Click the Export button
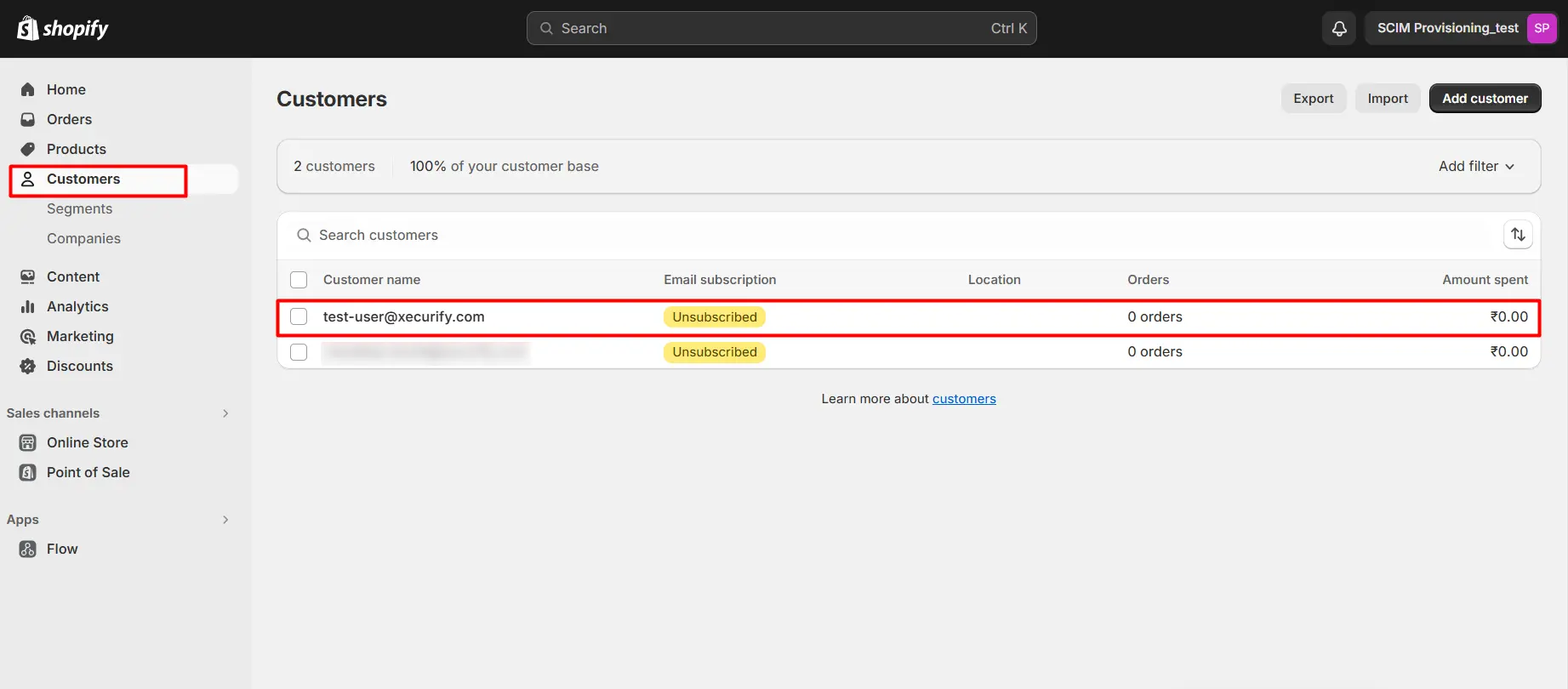 click(1314, 99)
